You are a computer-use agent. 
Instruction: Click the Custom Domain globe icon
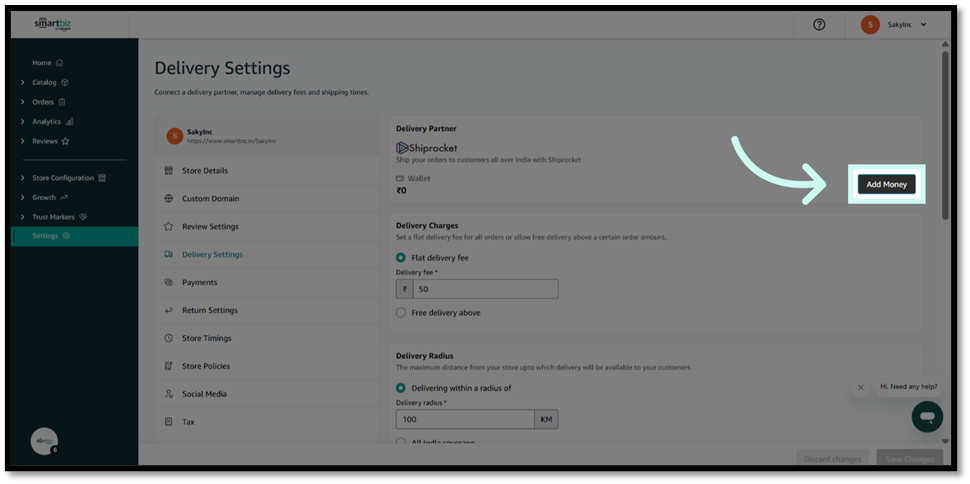[169, 199]
